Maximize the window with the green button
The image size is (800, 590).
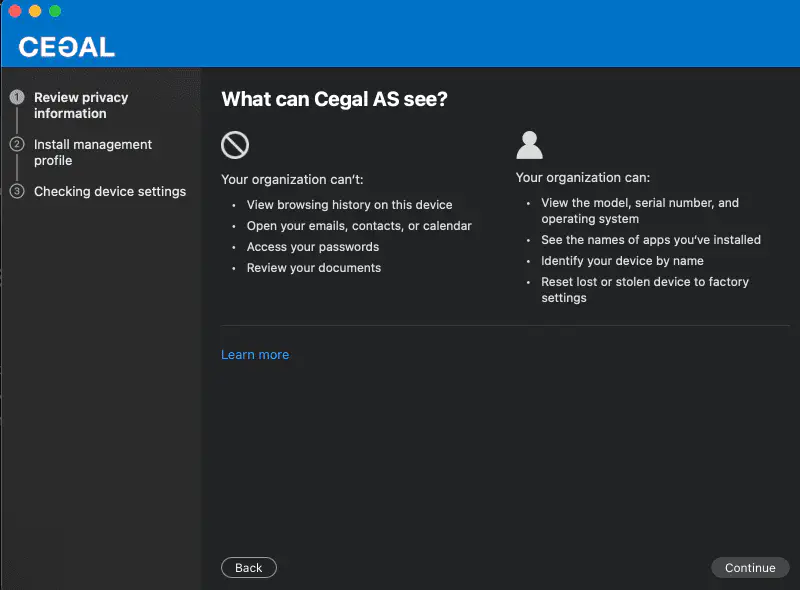[x=55, y=11]
